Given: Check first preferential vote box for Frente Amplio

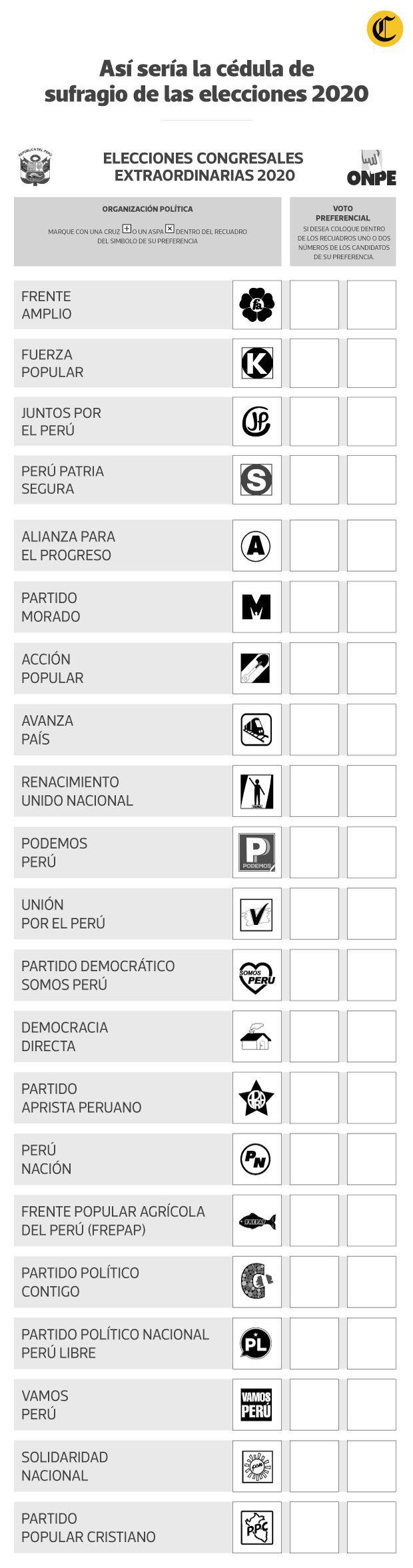Looking at the screenshot, I should (314, 305).
